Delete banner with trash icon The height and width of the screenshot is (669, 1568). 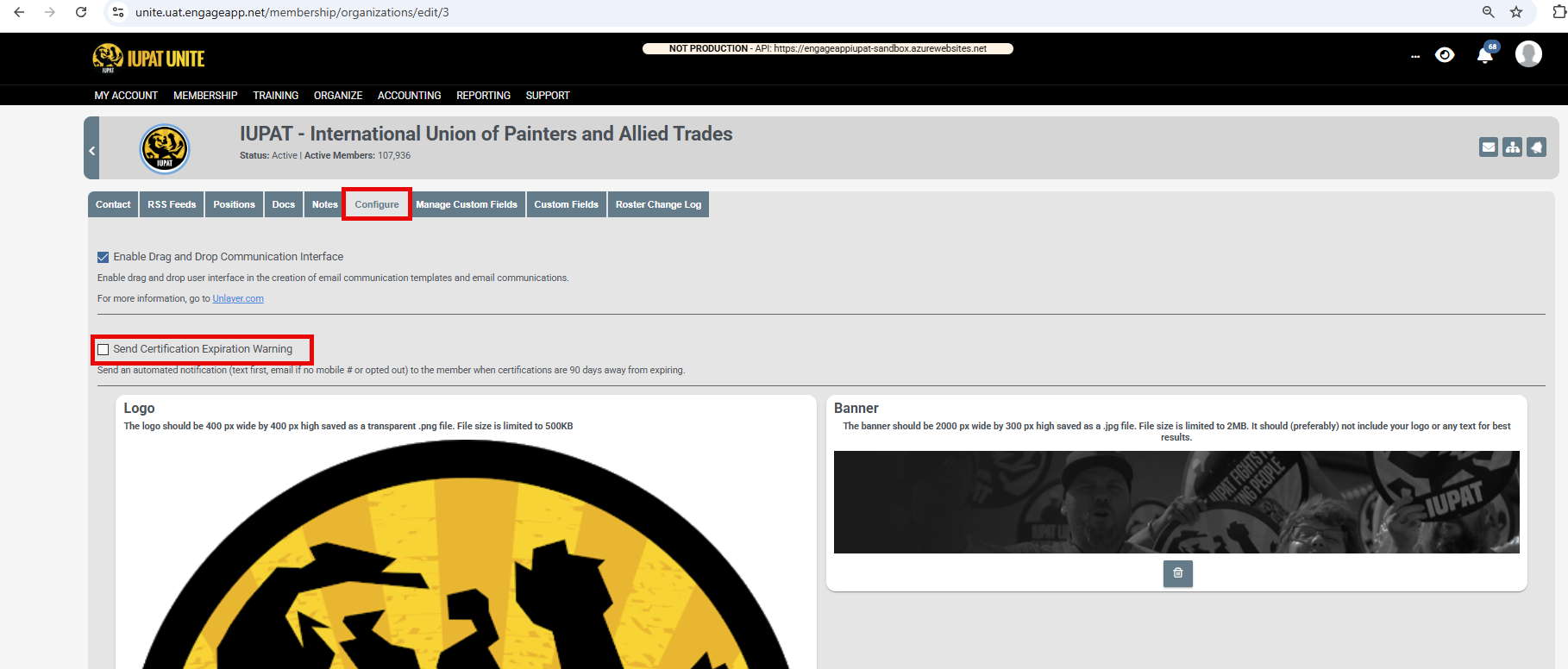point(1177,573)
